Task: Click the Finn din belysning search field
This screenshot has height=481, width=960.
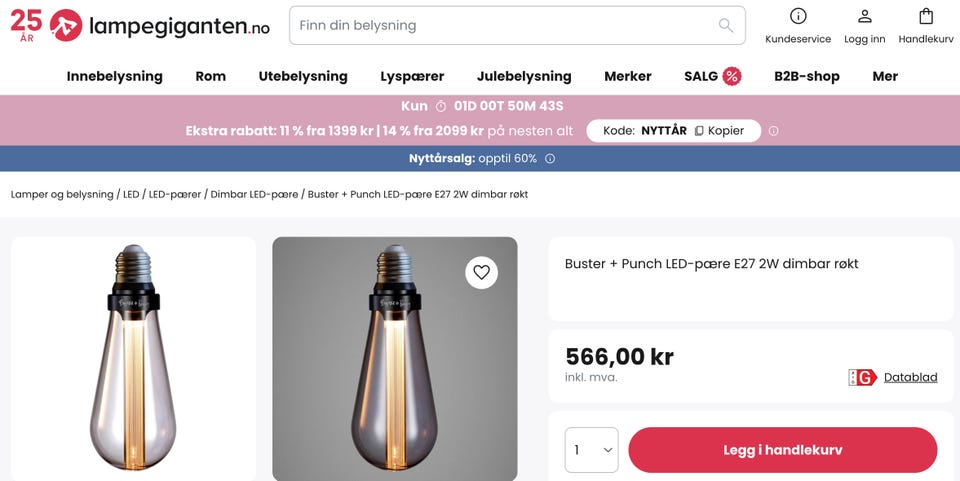Action: (500, 25)
